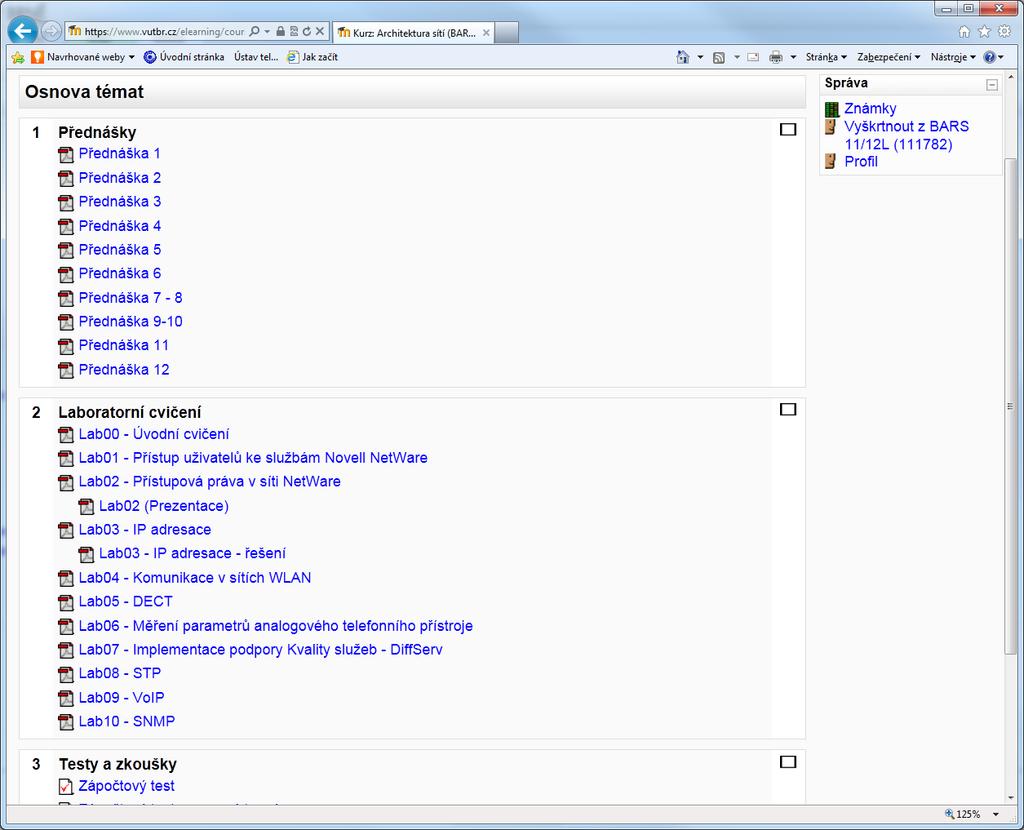
Task: Click quiz icon beside Zápočtový test
Action: (x=66, y=787)
